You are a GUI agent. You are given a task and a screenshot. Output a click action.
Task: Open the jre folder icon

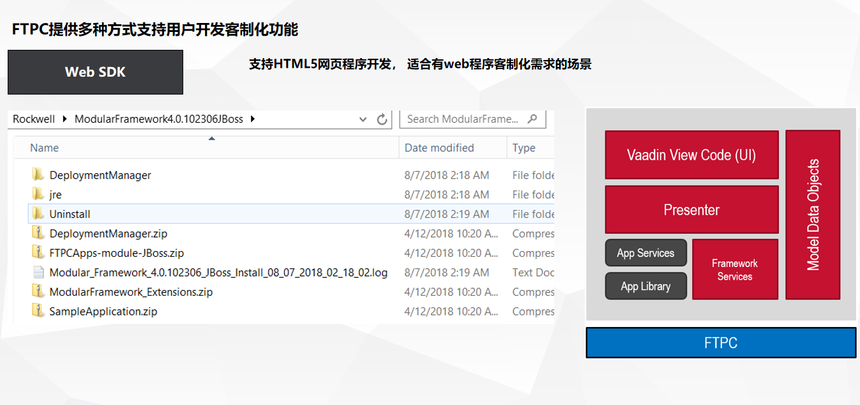[x=38, y=194]
